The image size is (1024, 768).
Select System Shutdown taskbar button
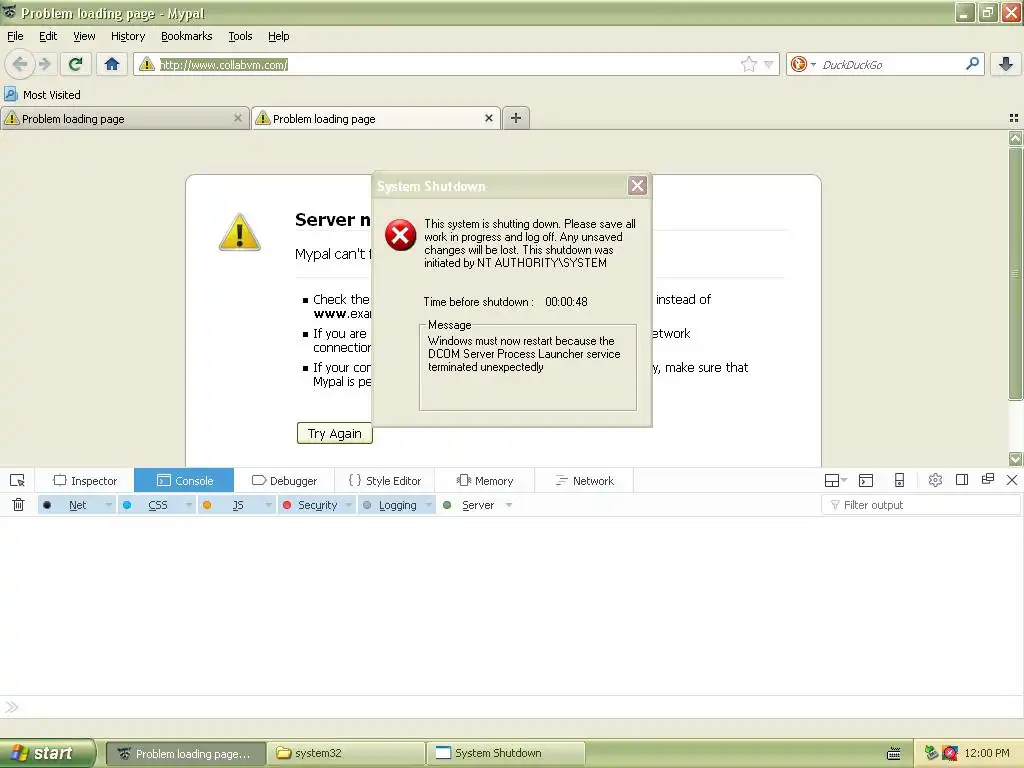pyautogui.click(x=505, y=753)
